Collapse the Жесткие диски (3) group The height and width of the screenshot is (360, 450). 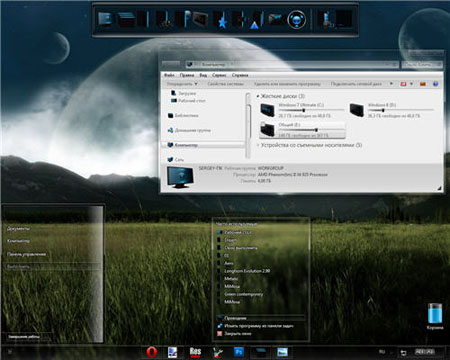point(258,96)
